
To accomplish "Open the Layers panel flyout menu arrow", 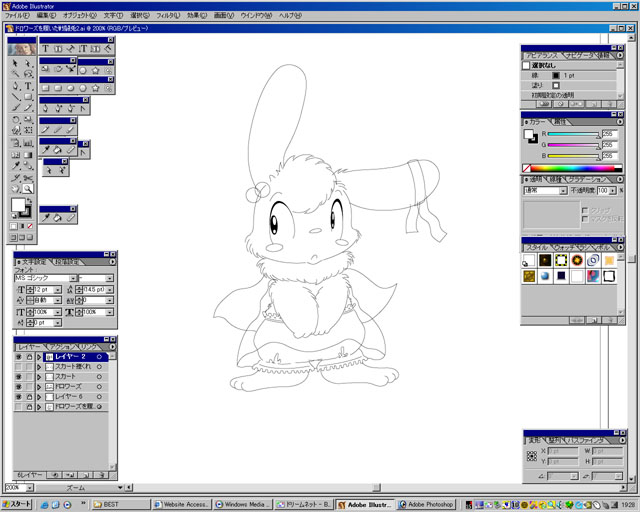I will 112,347.
